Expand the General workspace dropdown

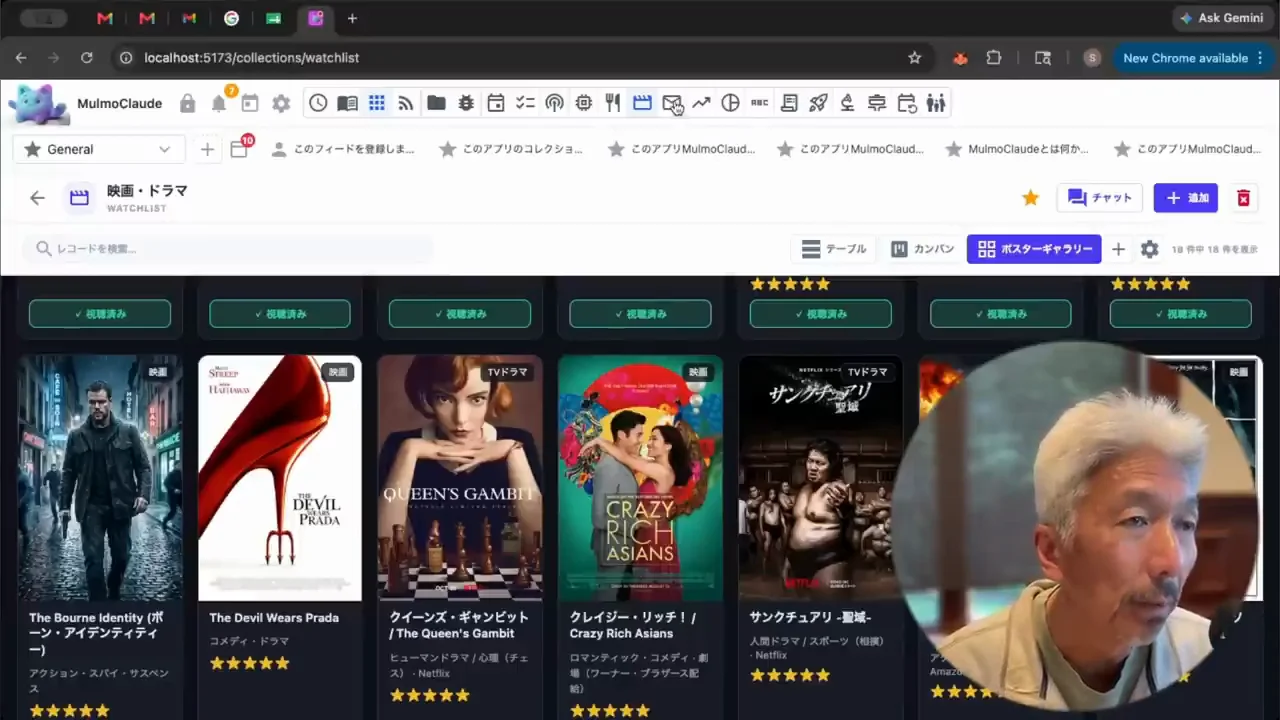99,149
